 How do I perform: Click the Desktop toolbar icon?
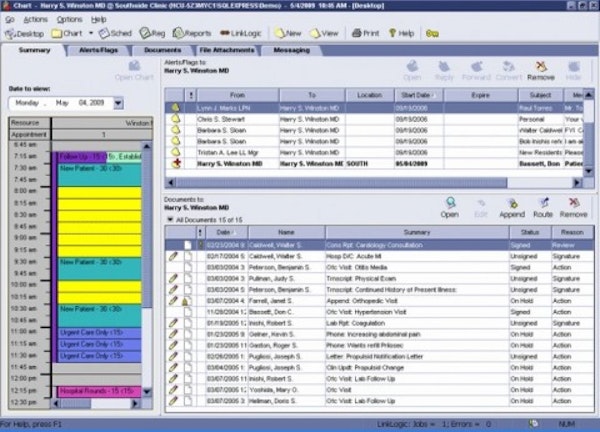(22, 33)
